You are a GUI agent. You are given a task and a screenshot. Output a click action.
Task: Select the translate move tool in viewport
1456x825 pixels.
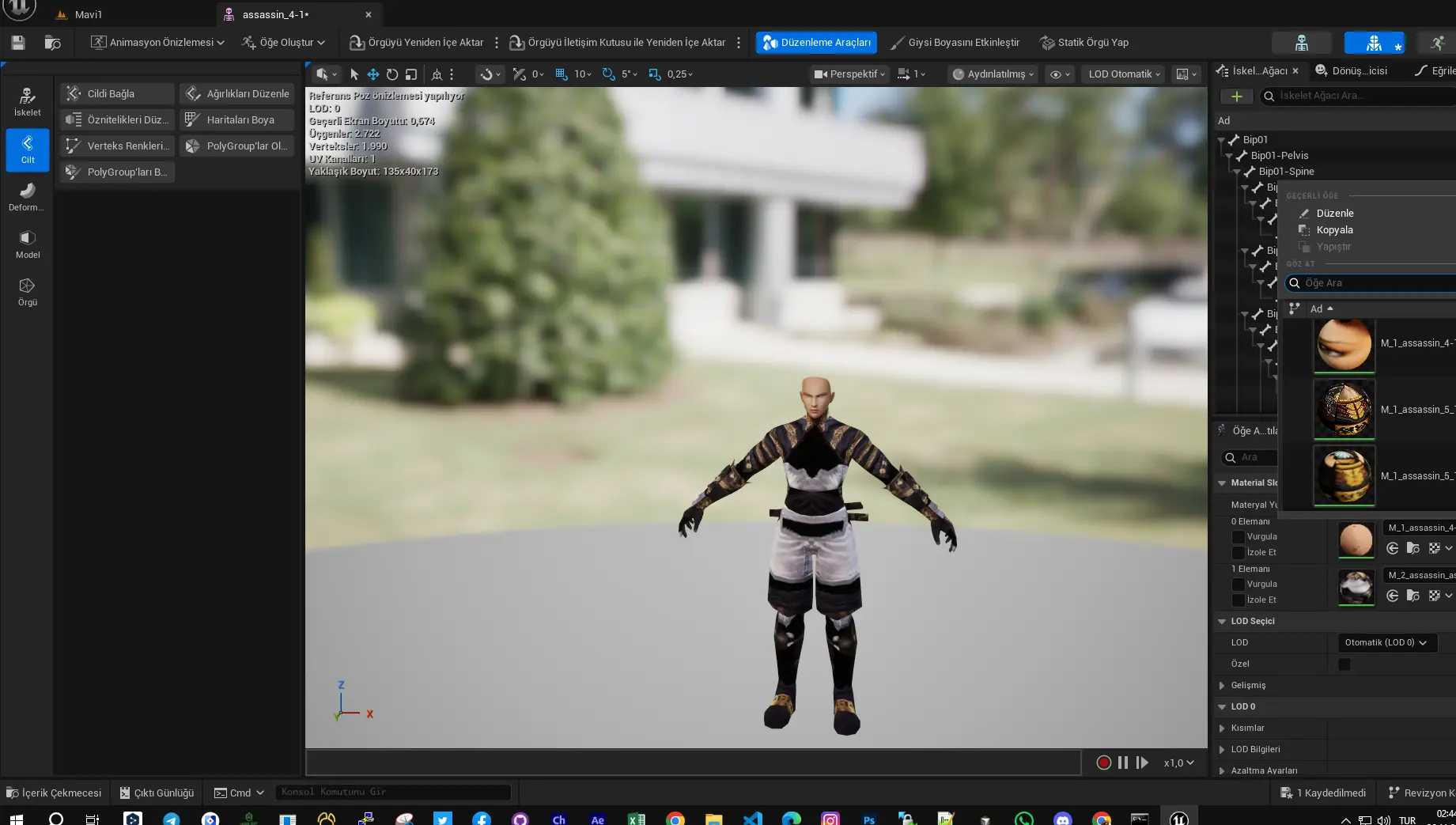[x=373, y=74]
